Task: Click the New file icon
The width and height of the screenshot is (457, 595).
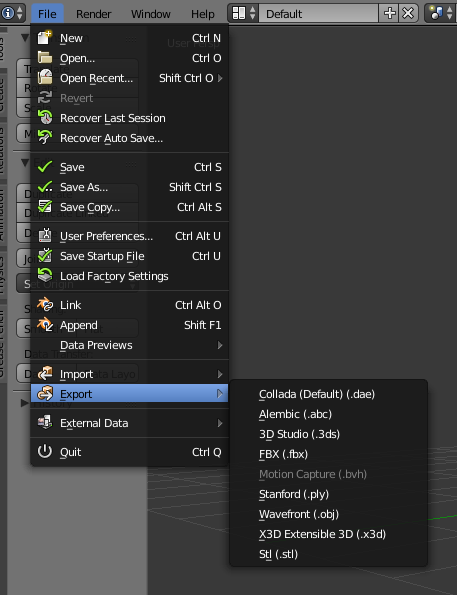Action: tap(45, 38)
